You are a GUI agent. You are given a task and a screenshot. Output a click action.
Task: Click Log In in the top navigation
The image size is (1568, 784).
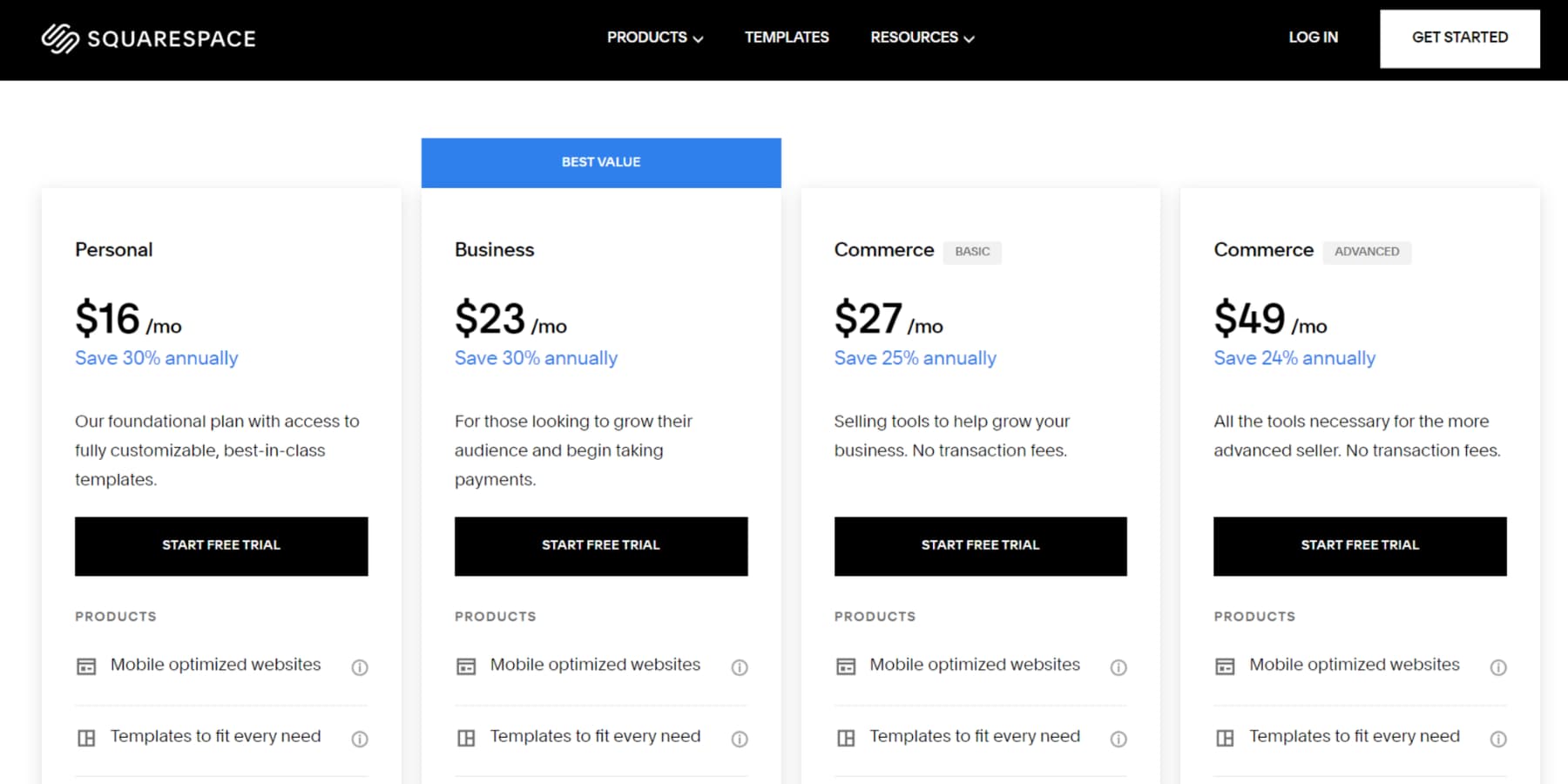tap(1313, 37)
